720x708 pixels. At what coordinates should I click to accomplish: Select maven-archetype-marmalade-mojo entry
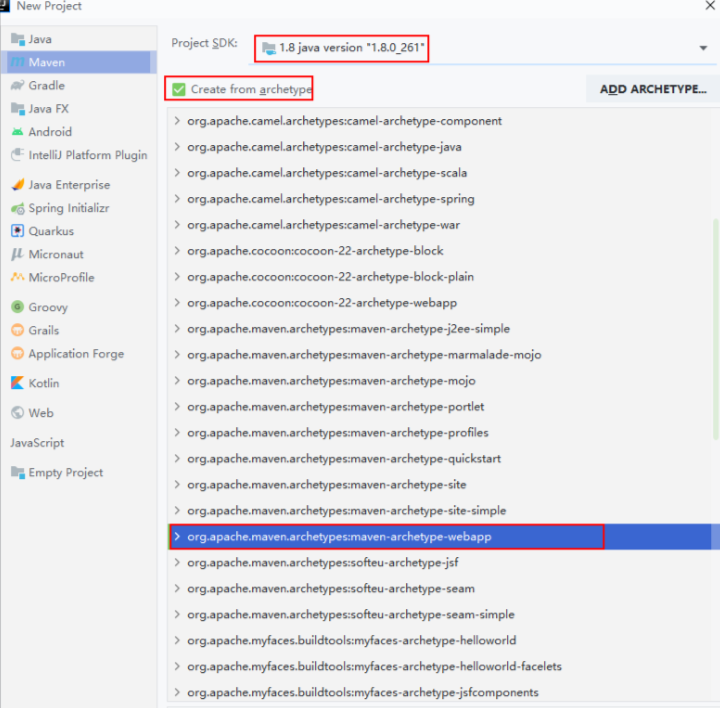tap(364, 355)
